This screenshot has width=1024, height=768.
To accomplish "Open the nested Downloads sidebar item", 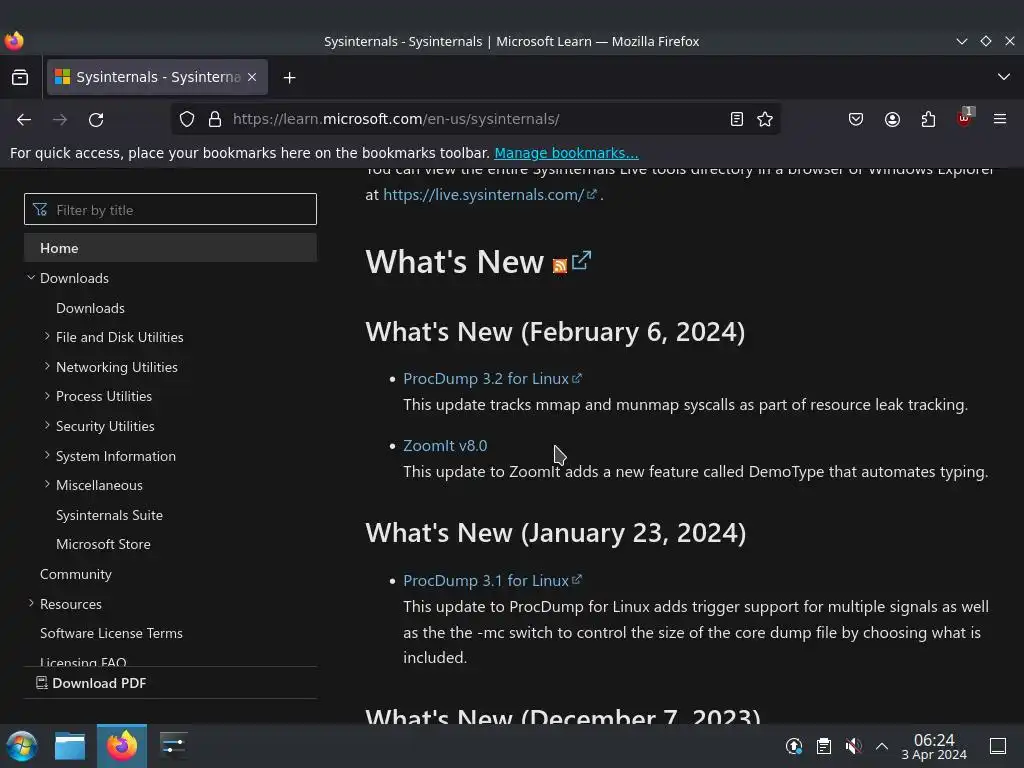I will 90,308.
